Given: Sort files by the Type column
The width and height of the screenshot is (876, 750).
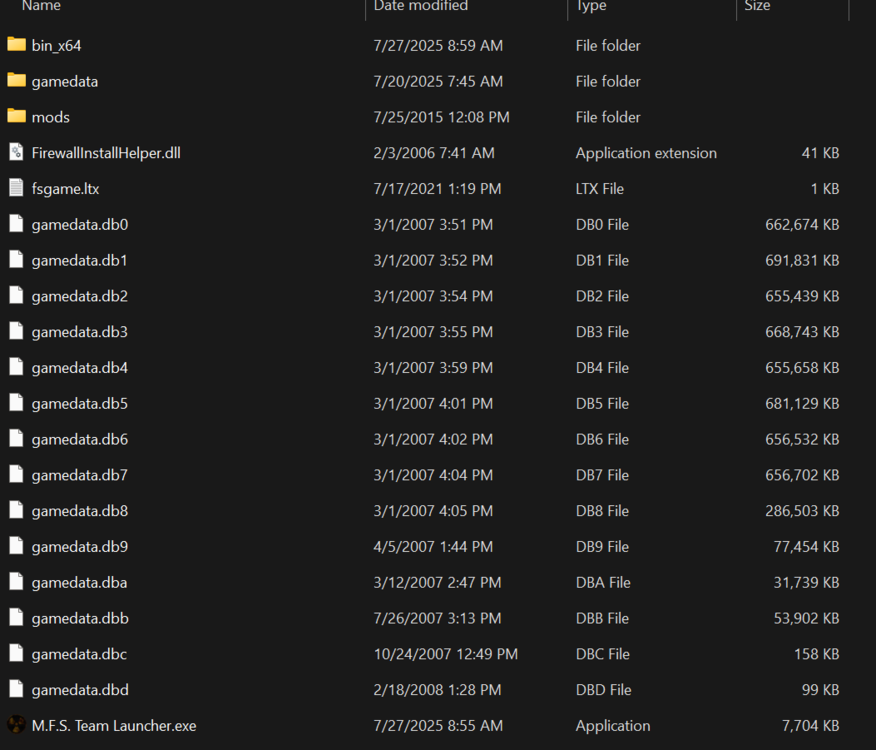Looking at the screenshot, I should tap(591, 7).
